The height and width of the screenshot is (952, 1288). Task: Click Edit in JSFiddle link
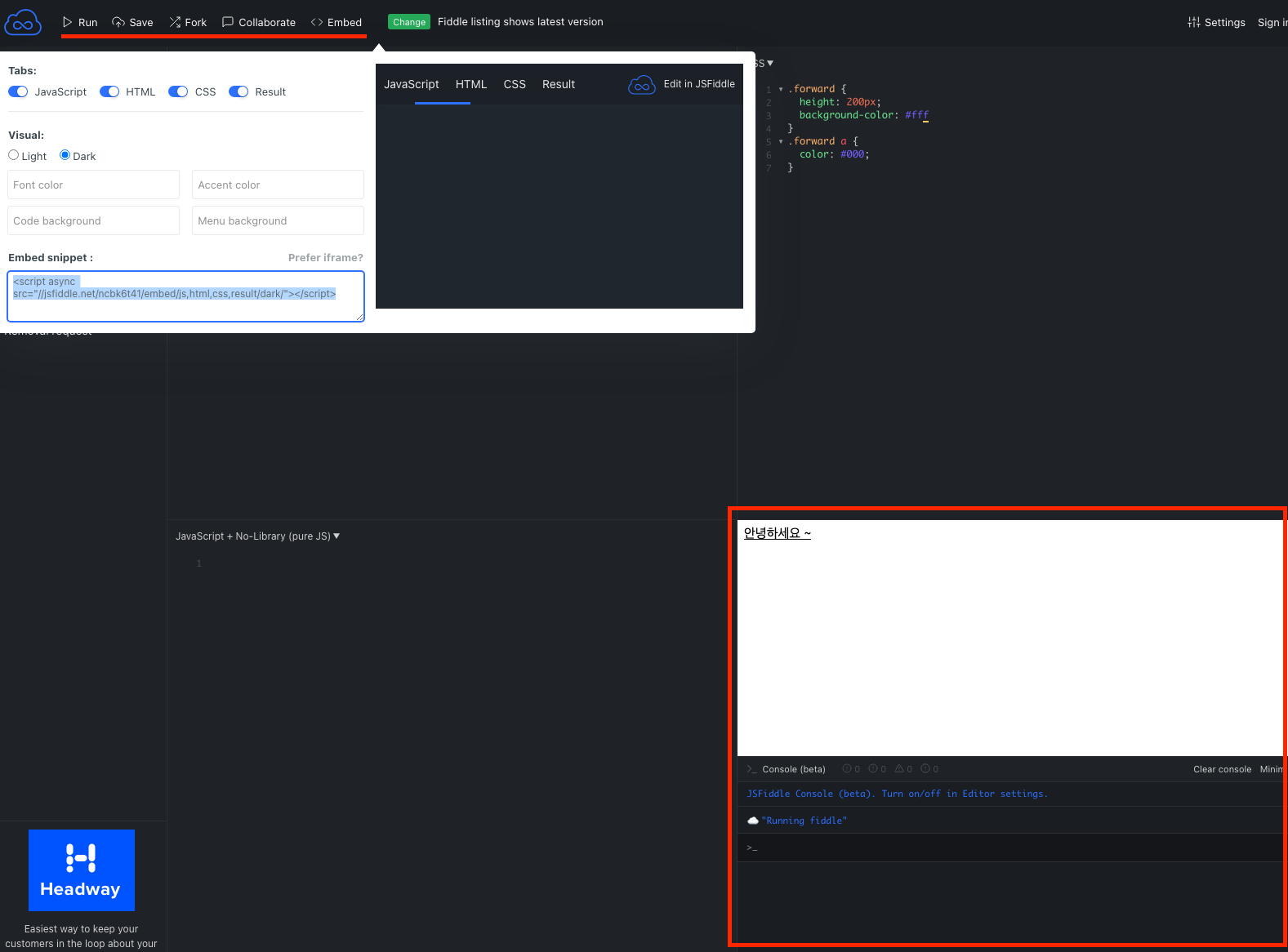pyautogui.click(x=699, y=84)
